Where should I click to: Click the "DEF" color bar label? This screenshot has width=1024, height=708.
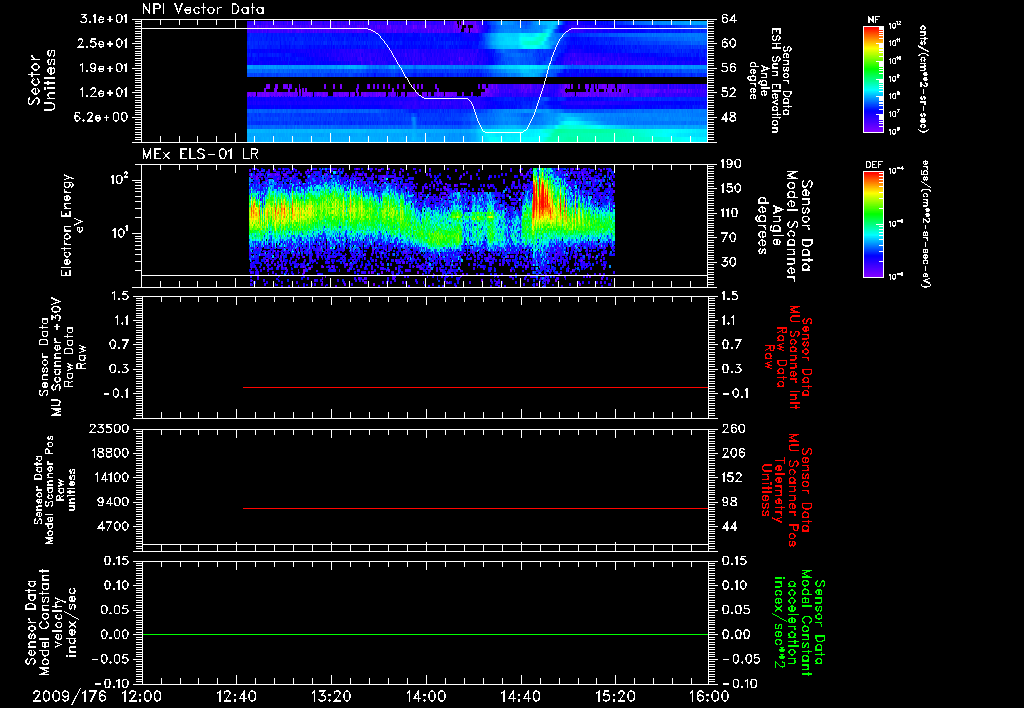[873, 165]
